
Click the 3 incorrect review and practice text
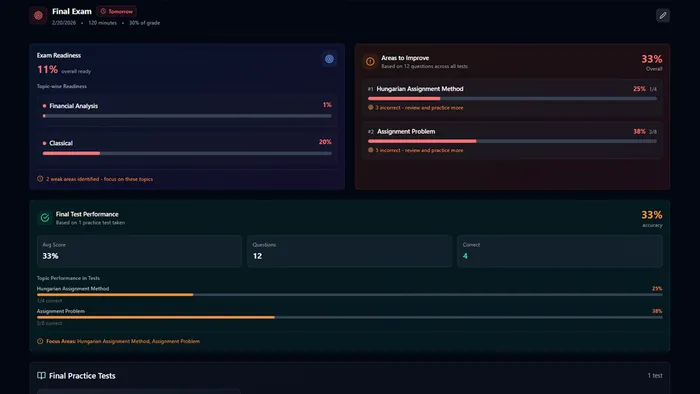pyautogui.click(x=419, y=108)
